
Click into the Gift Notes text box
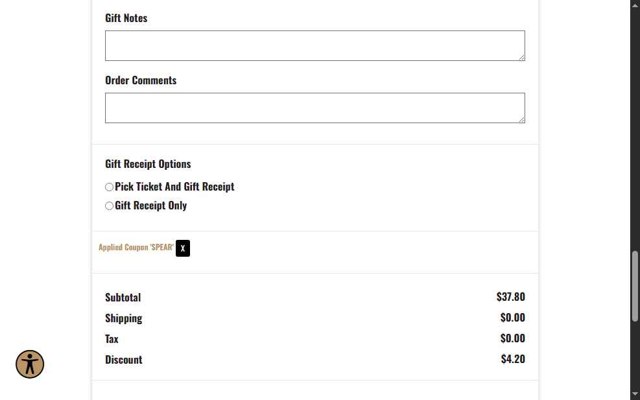[x=315, y=46]
